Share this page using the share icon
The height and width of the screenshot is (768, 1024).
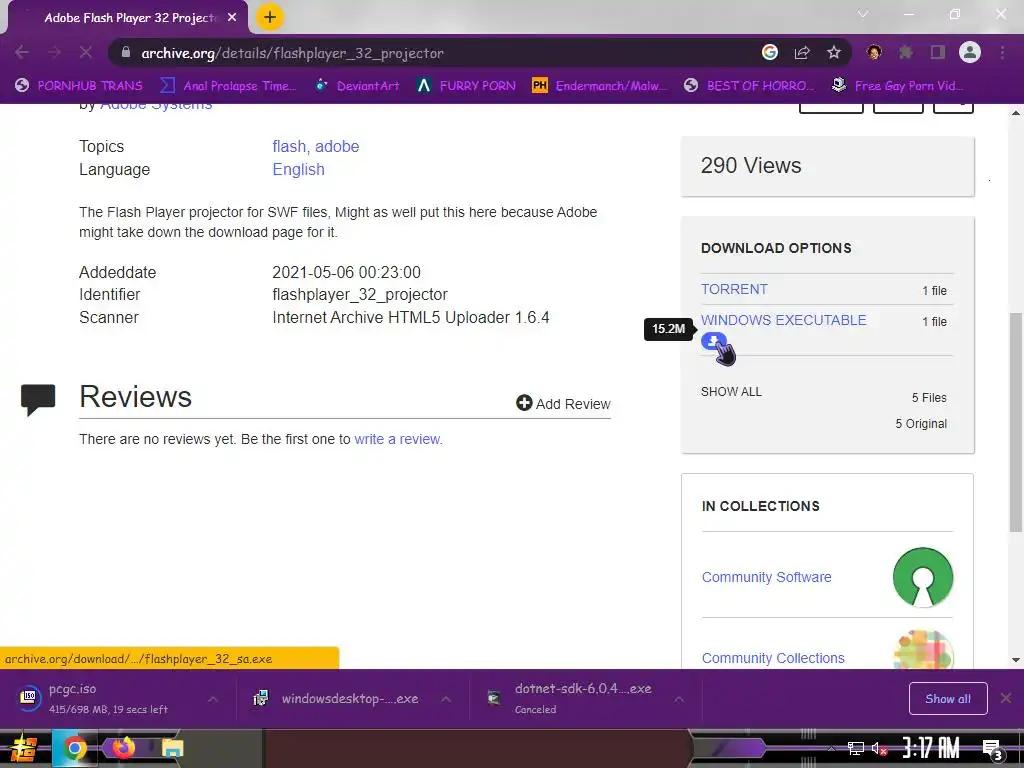[x=802, y=52]
